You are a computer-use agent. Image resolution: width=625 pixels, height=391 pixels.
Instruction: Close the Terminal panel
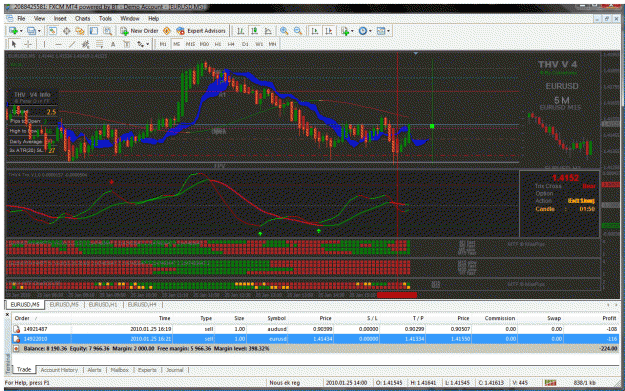click(x=7, y=314)
